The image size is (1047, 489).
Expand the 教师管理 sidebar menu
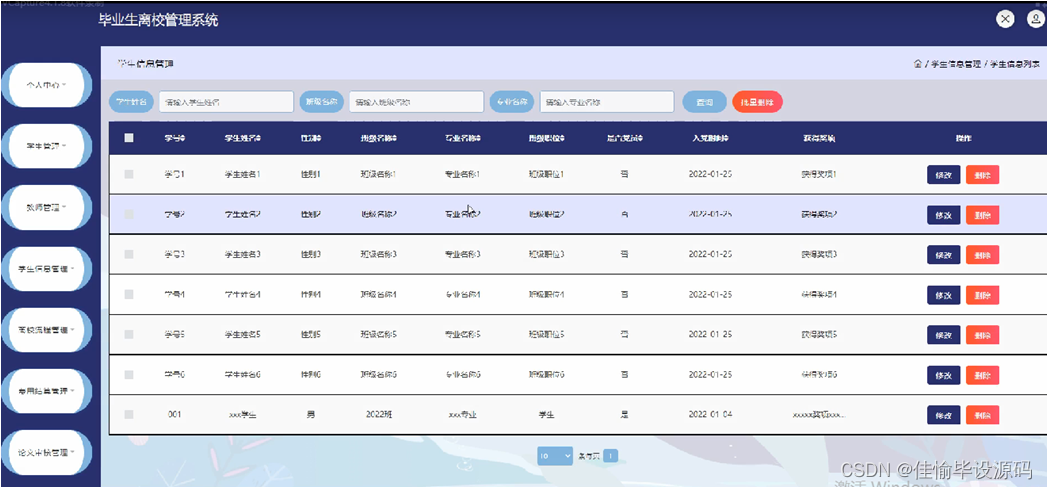(x=47, y=208)
